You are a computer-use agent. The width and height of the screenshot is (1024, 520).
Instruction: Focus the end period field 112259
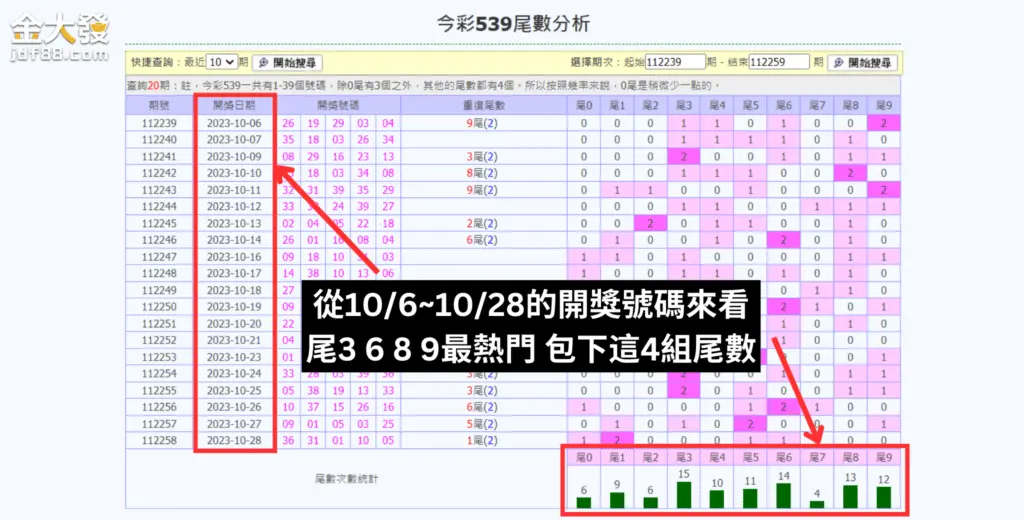pos(779,62)
